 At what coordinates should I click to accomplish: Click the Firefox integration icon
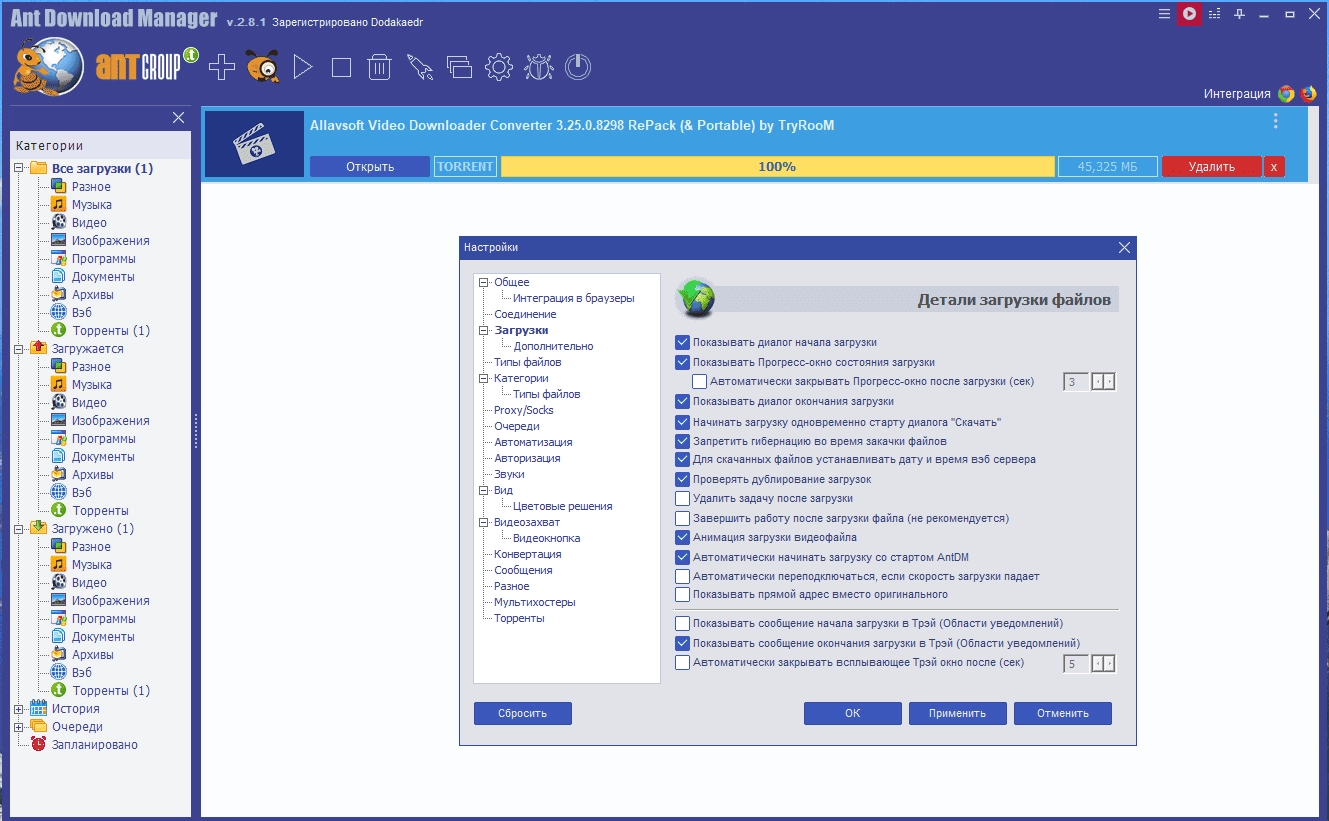click(x=1308, y=94)
